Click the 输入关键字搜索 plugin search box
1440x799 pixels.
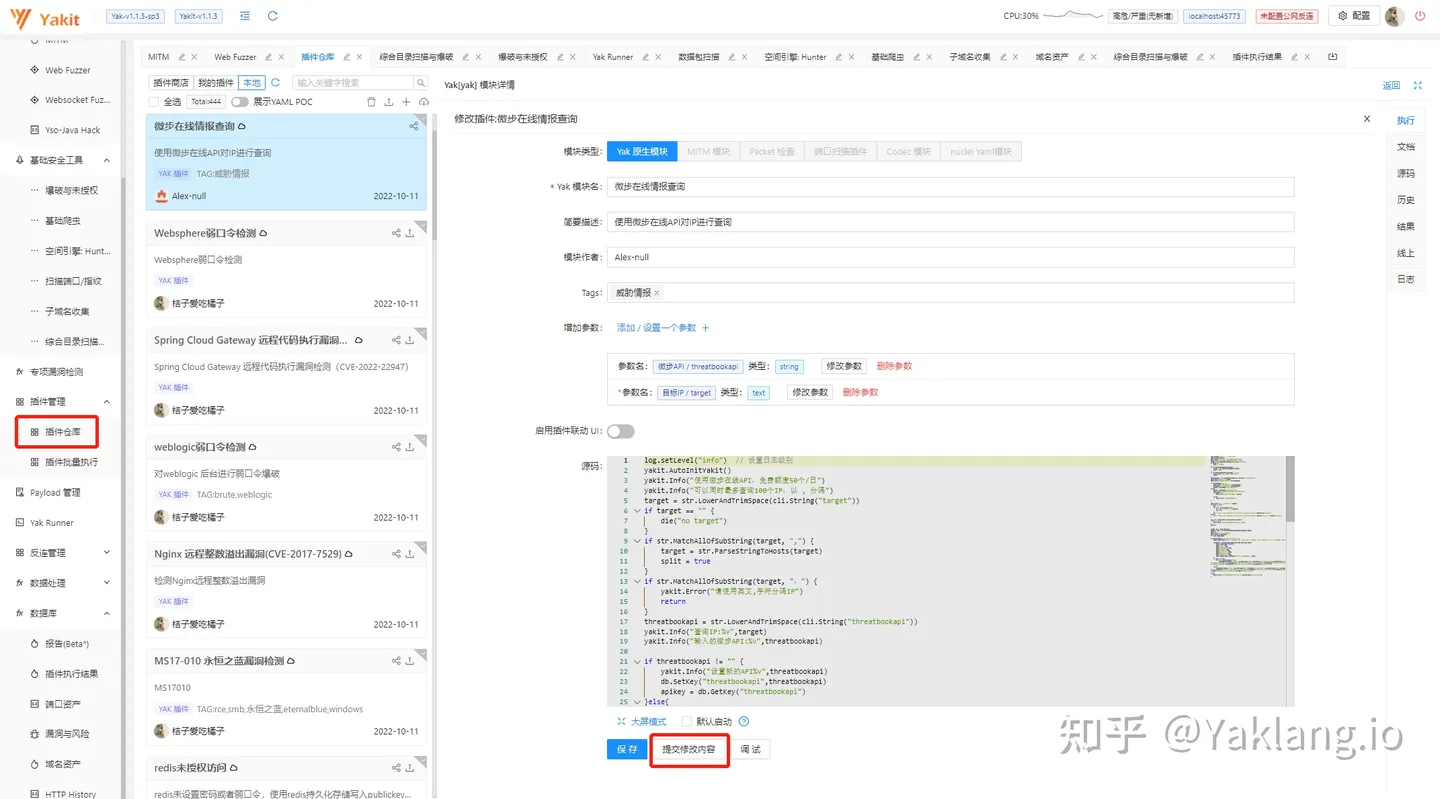pos(352,83)
